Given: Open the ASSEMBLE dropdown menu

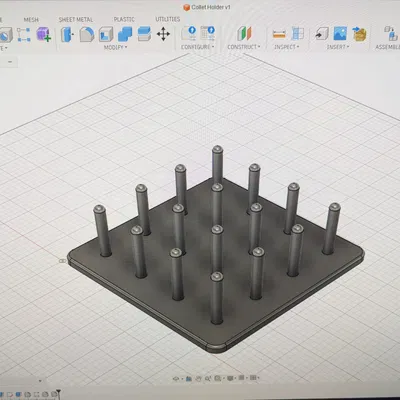Looking at the screenshot, I should click(x=388, y=47).
